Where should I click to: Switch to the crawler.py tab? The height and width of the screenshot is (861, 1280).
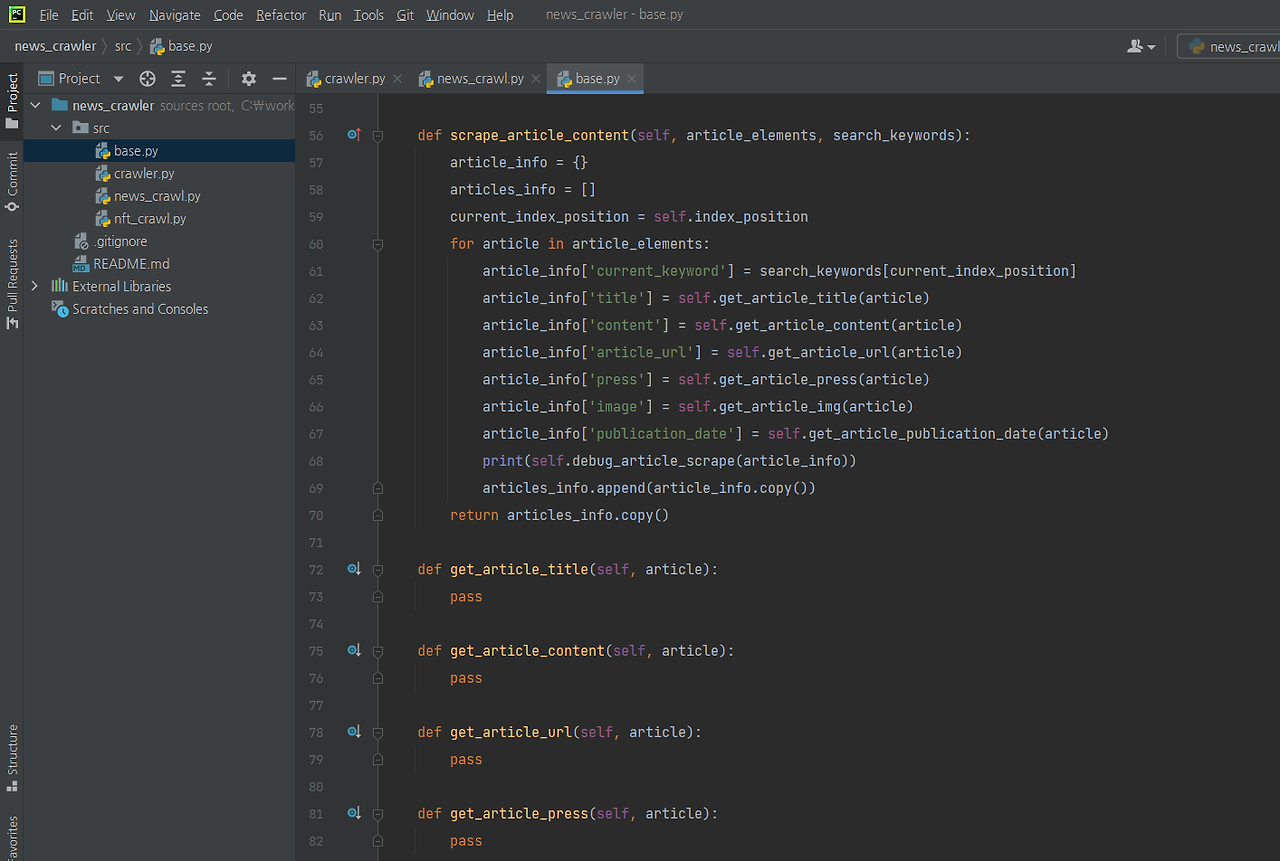[x=354, y=79]
